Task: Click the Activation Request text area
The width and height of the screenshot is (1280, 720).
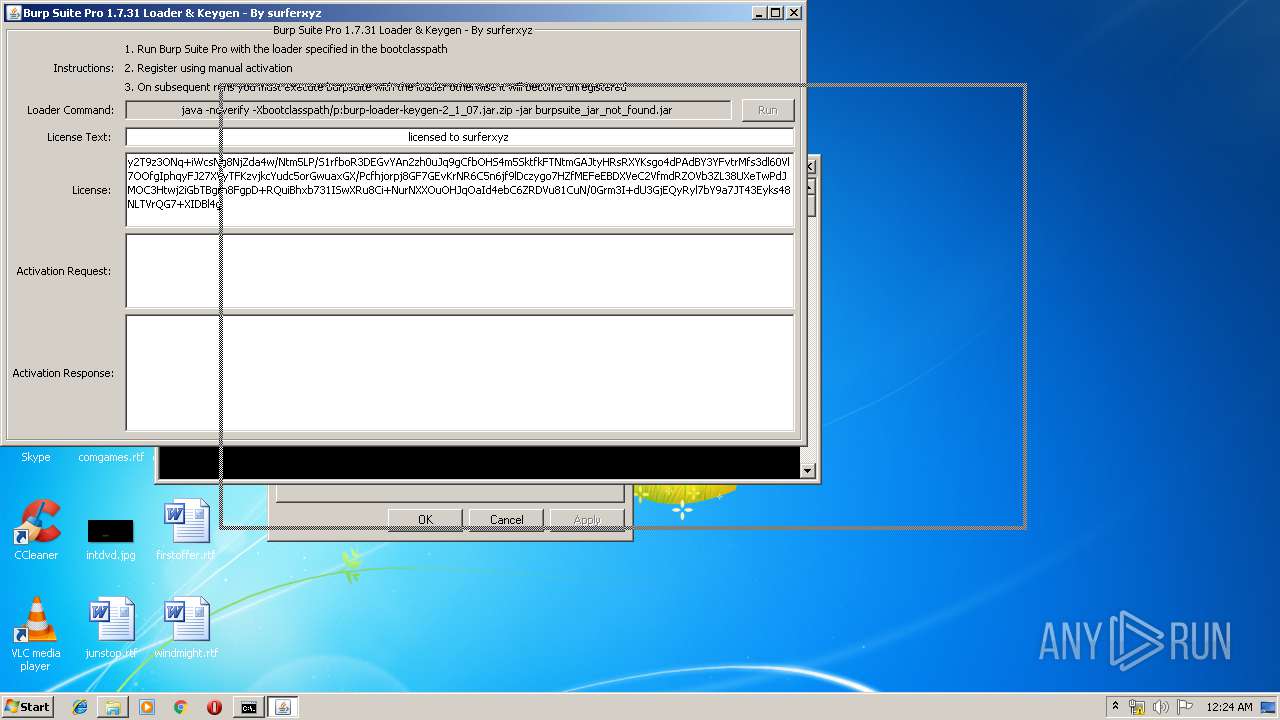Action: (460, 271)
